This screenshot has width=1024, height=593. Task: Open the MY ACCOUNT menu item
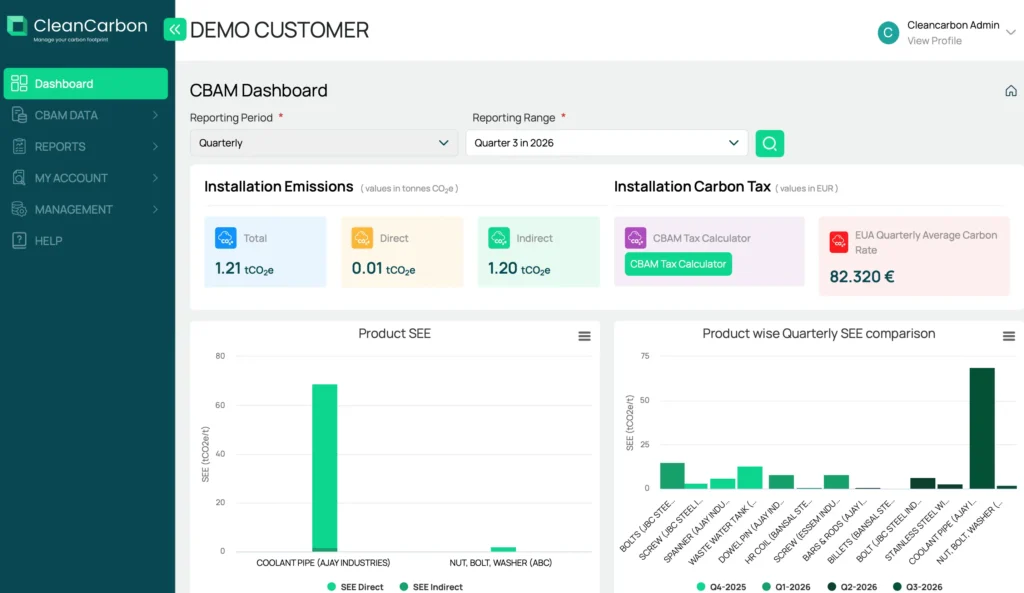(x=86, y=178)
